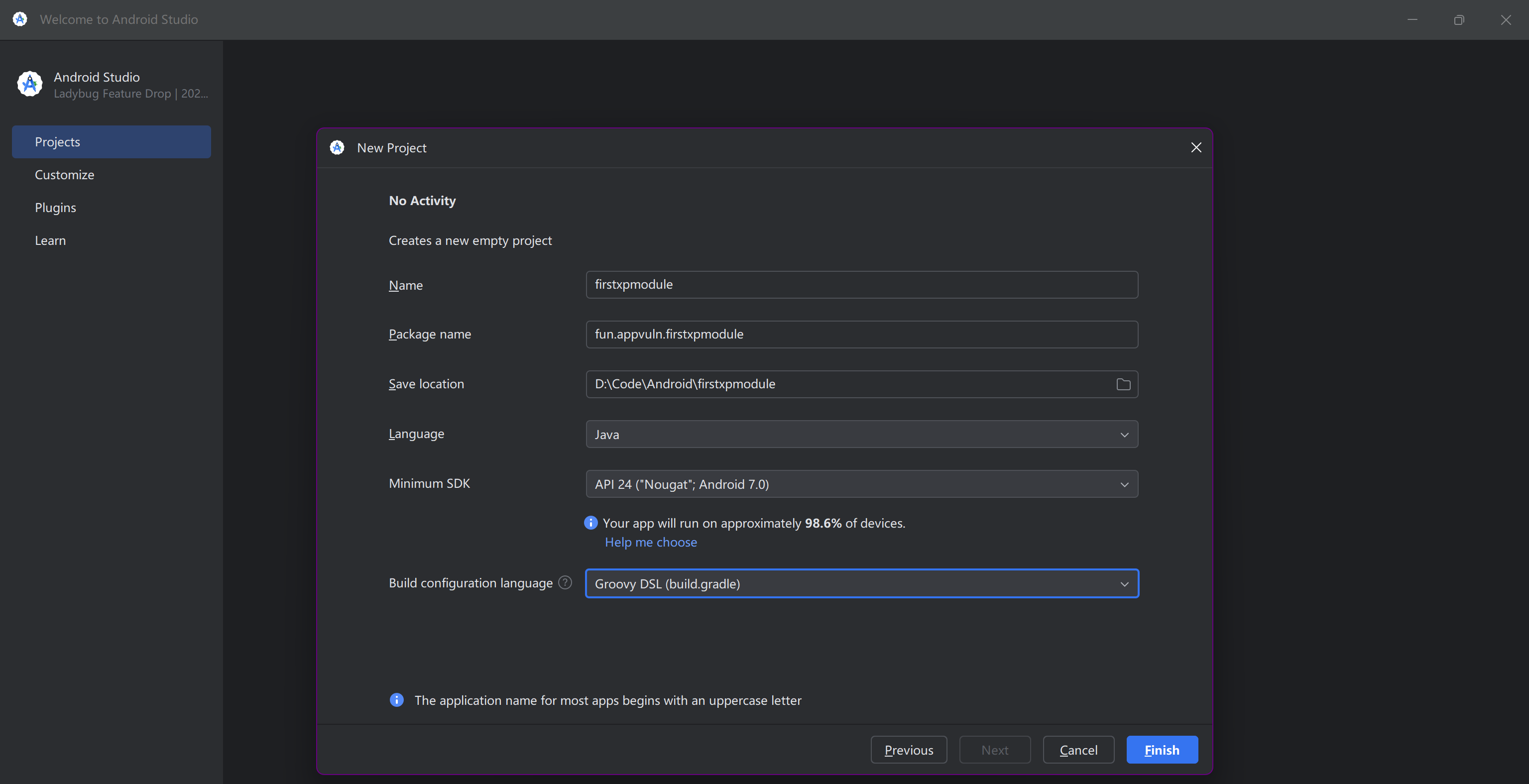This screenshot has width=1529, height=784.
Task: Open the Plugins section
Action: point(112,208)
